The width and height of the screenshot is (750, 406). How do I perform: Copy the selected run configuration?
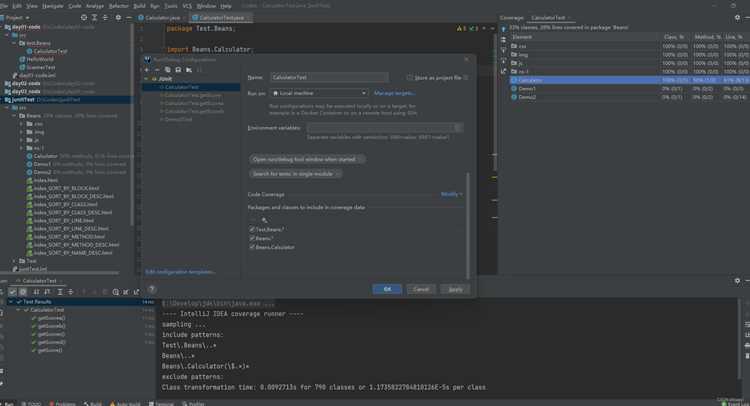[x=167, y=70]
